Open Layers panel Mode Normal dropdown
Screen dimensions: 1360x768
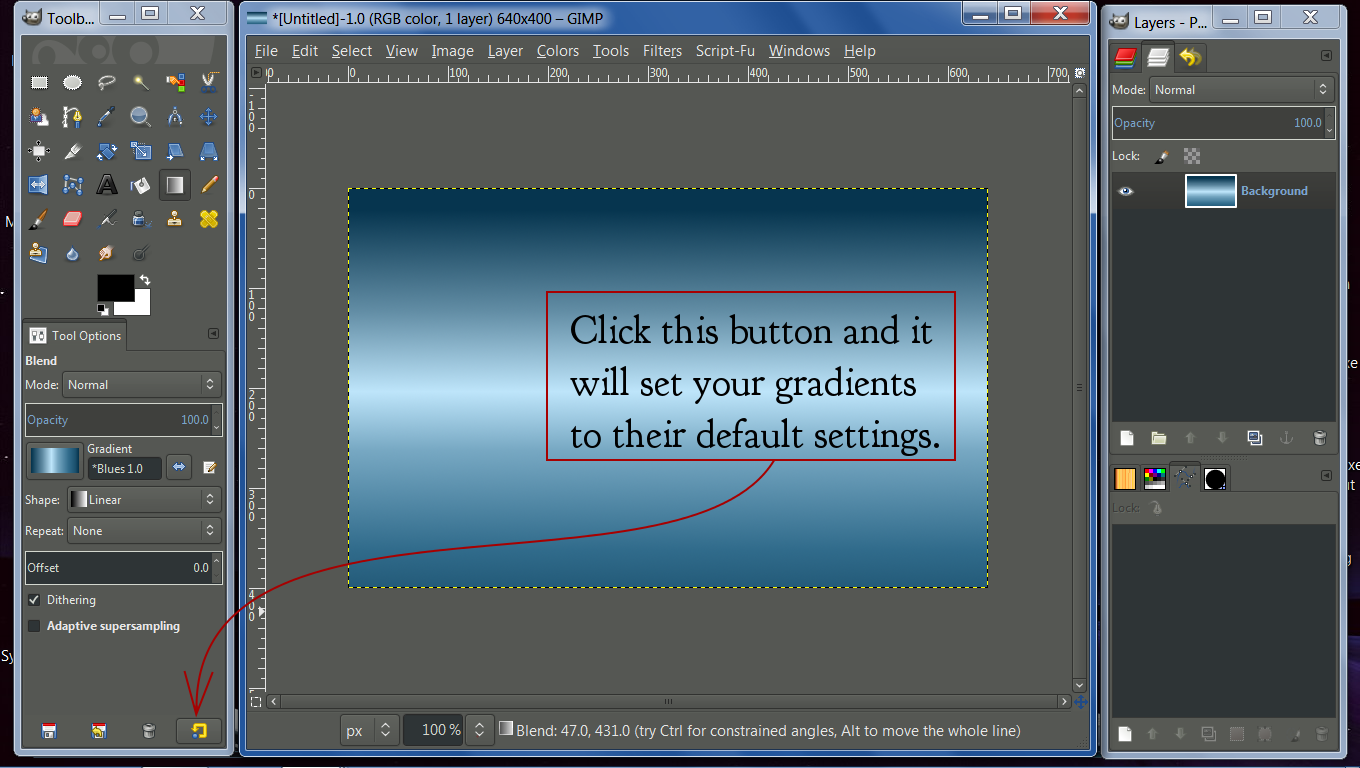pos(1242,89)
